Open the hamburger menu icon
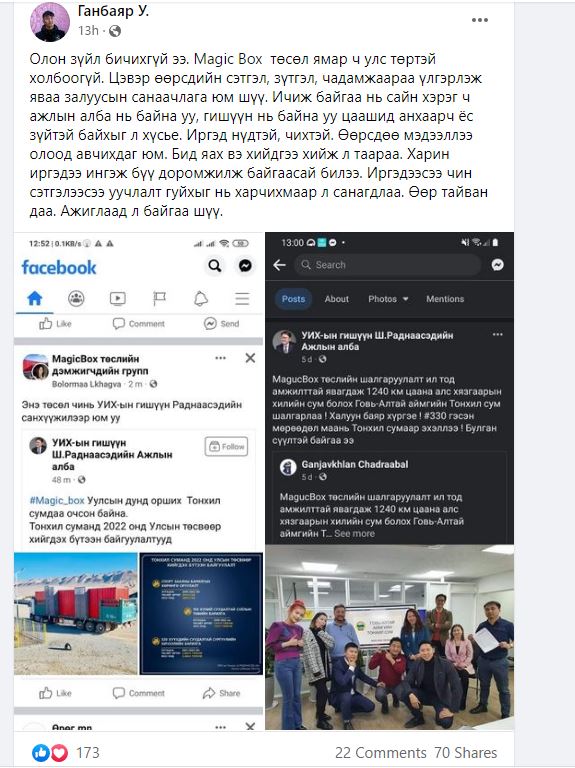 tap(242, 298)
